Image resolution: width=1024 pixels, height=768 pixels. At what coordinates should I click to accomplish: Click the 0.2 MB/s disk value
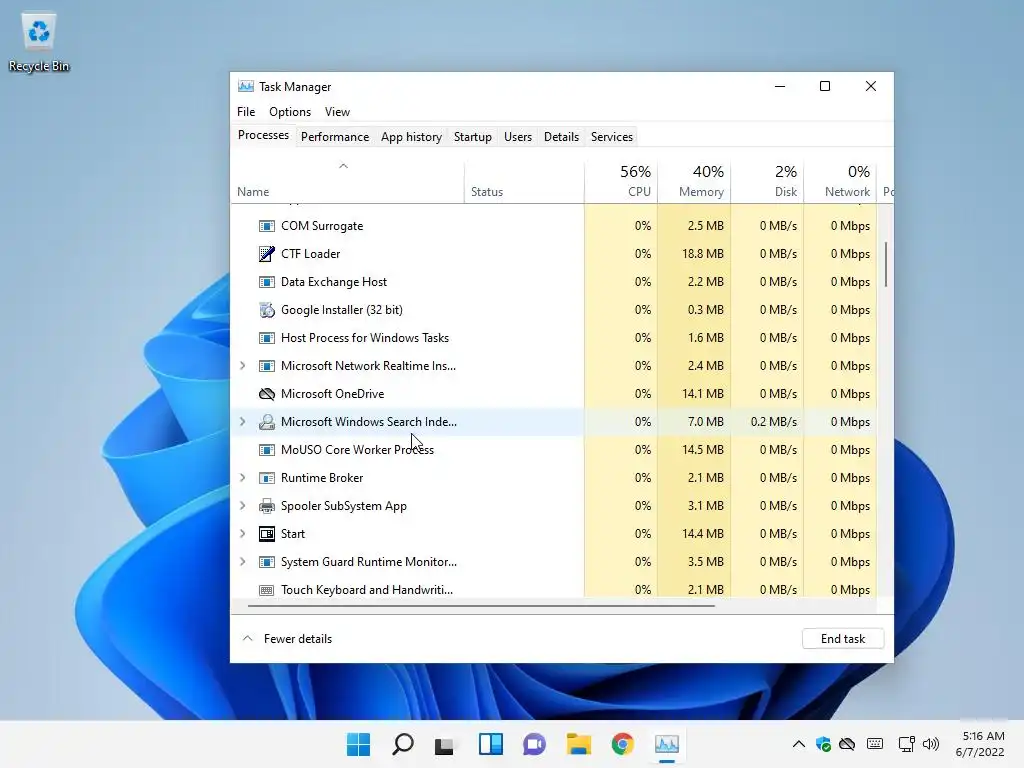click(774, 422)
